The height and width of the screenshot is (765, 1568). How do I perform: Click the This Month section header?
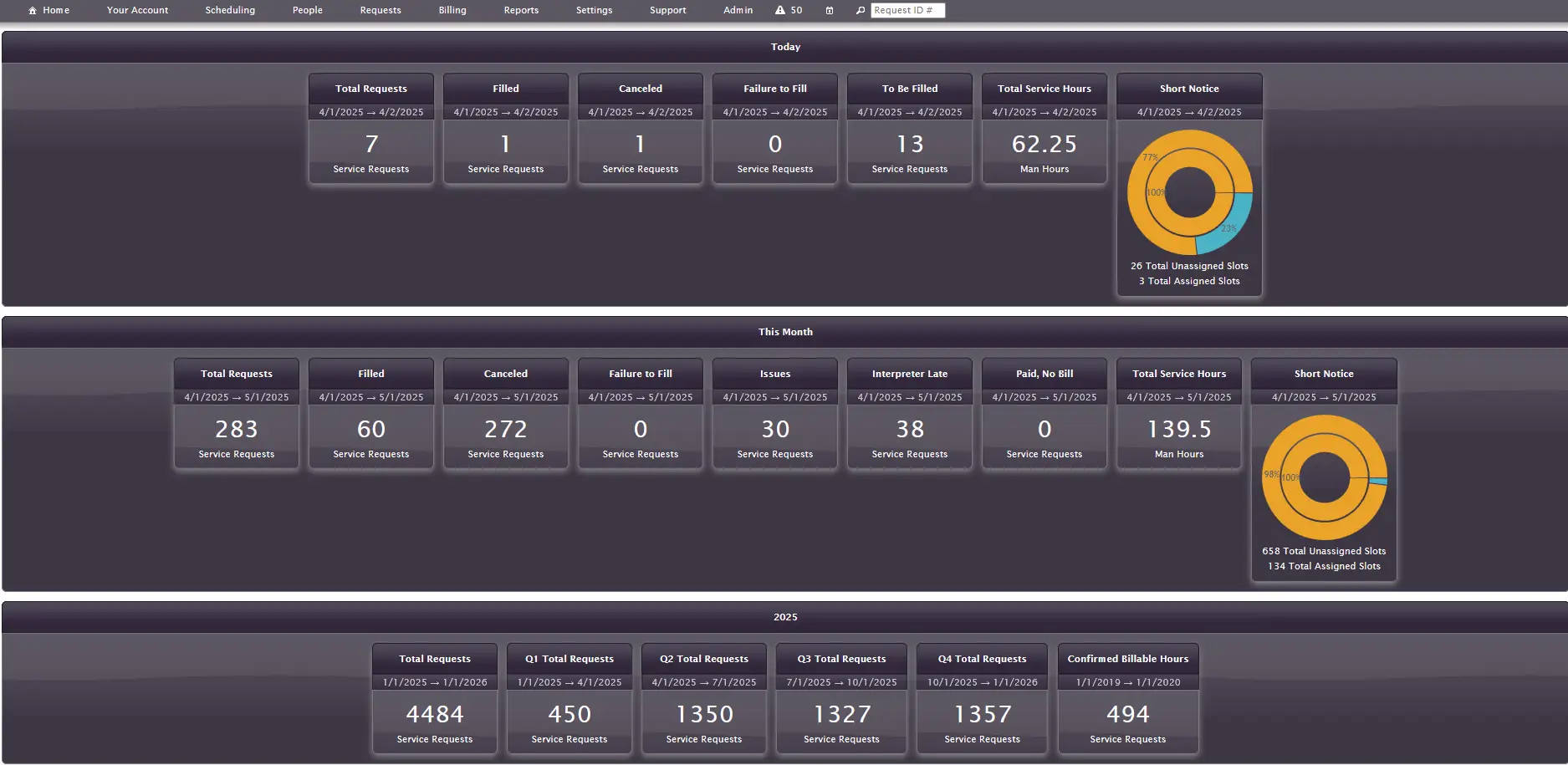(x=785, y=332)
